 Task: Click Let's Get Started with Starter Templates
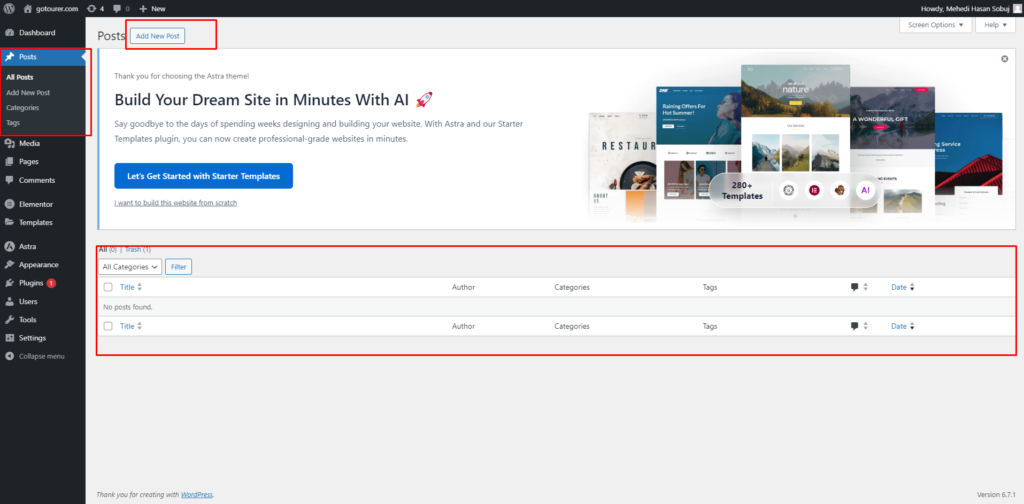(203, 176)
